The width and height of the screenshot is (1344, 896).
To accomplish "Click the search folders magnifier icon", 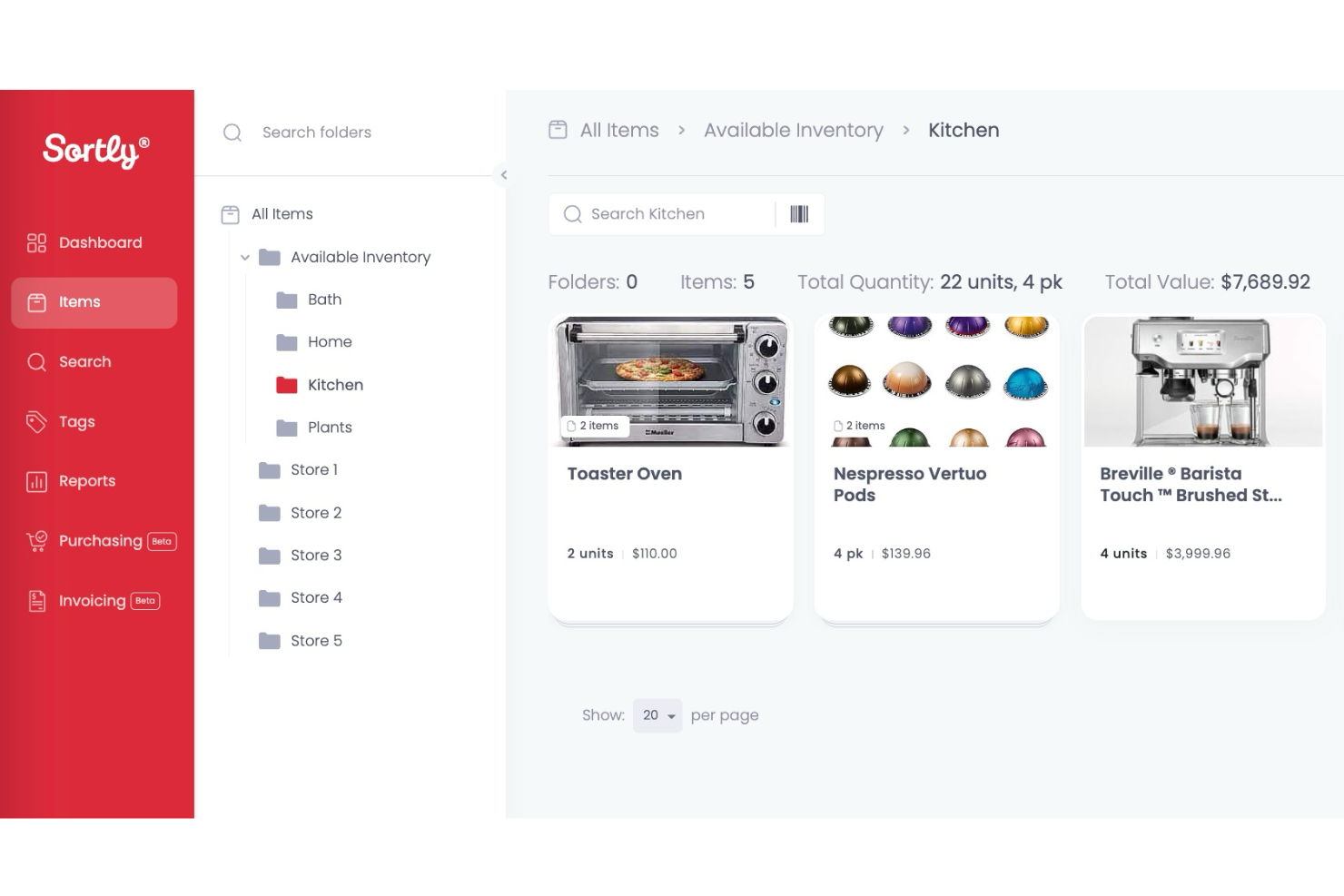I will [232, 133].
